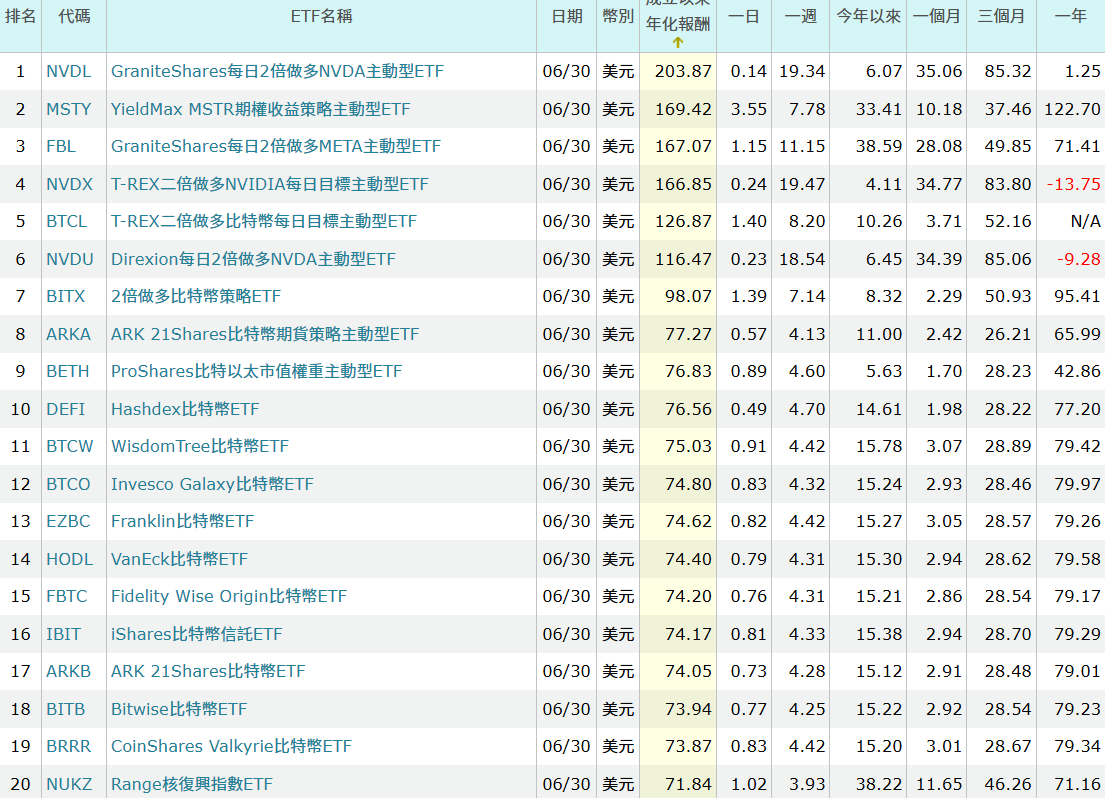1108x798 pixels.
Task: Open the BTCW ticker link
Action: pyautogui.click(x=69, y=446)
